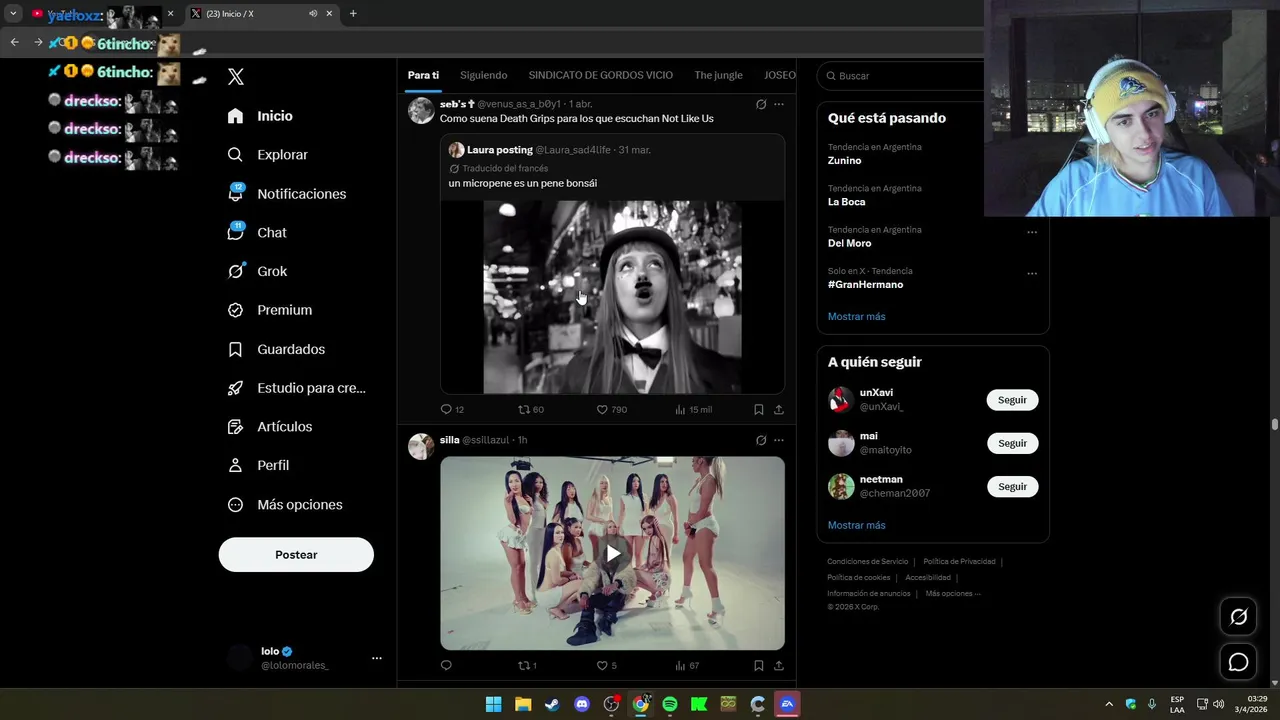Image resolution: width=1280 pixels, height=720 pixels.
Task: Open more options for #GranHermano trend
Action: tap(1032, 273)
